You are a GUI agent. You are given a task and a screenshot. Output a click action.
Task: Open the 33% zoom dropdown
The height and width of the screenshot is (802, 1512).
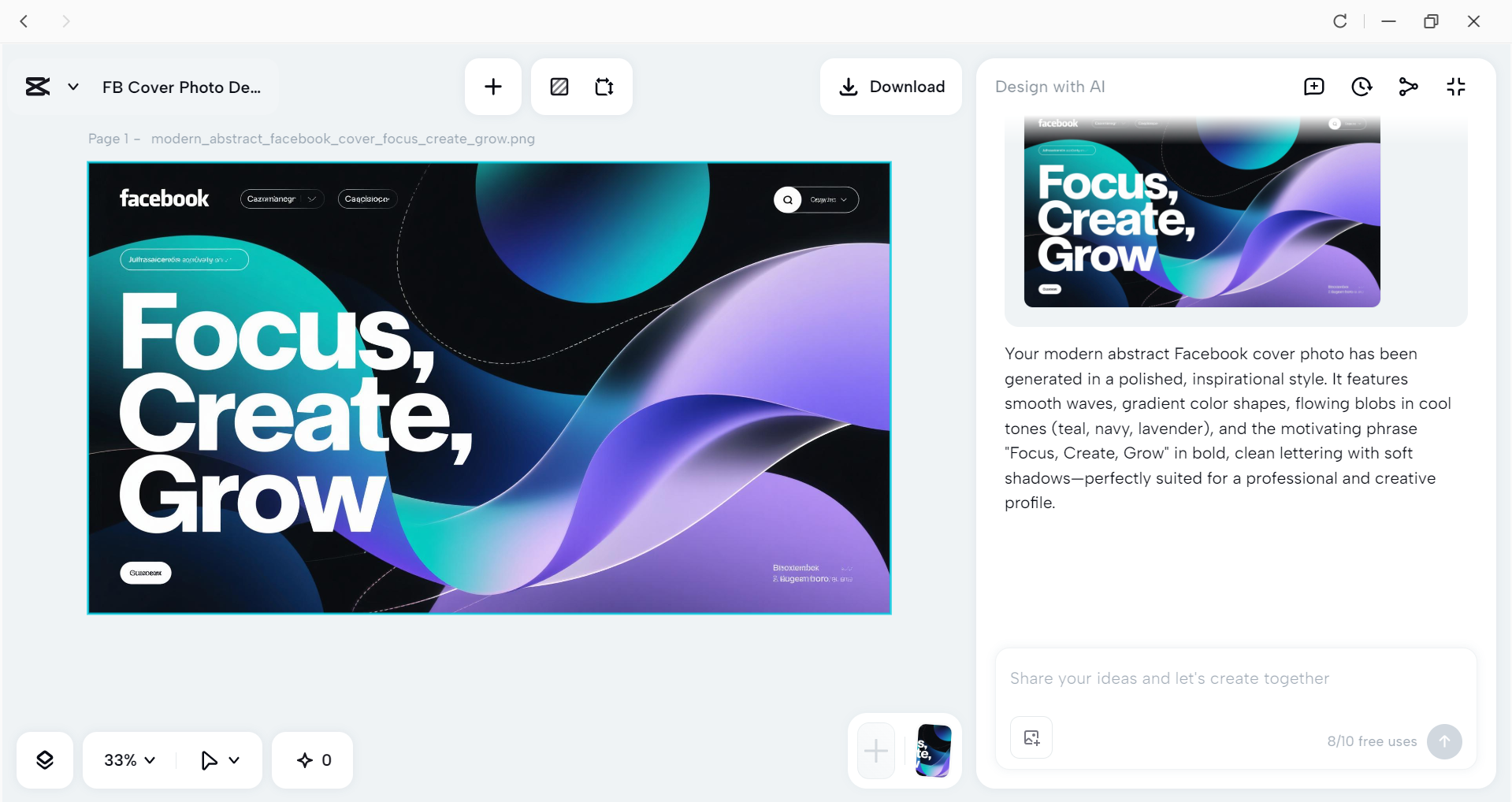click(130, 760)
